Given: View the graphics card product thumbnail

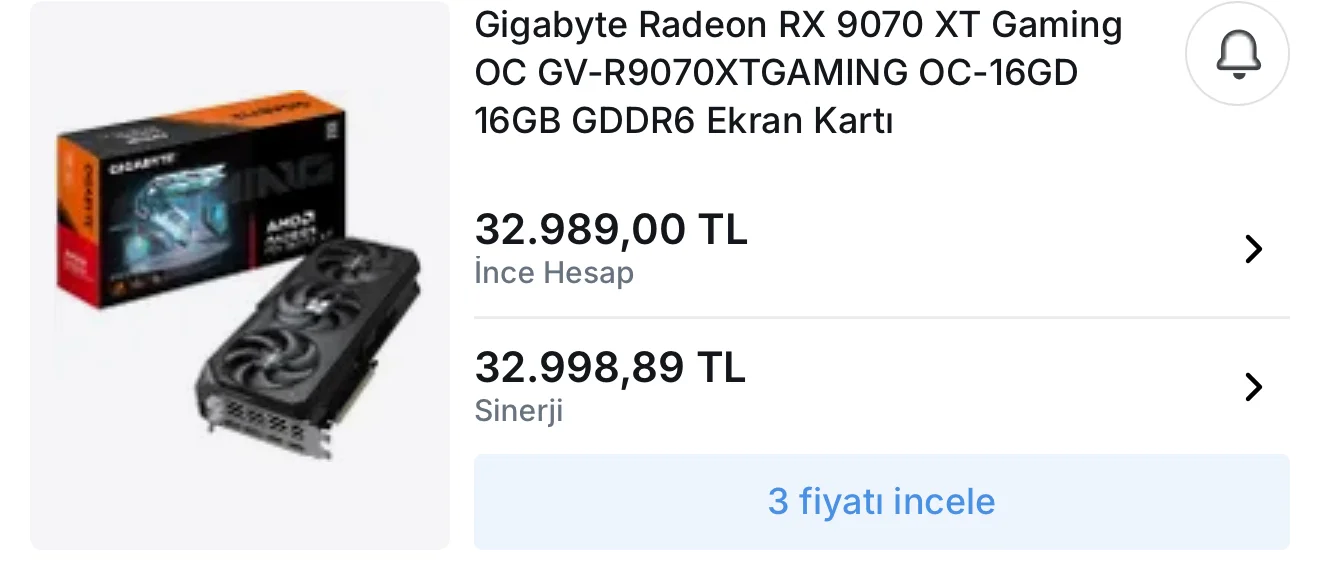Looking at the screenshot, I should 240,275.
